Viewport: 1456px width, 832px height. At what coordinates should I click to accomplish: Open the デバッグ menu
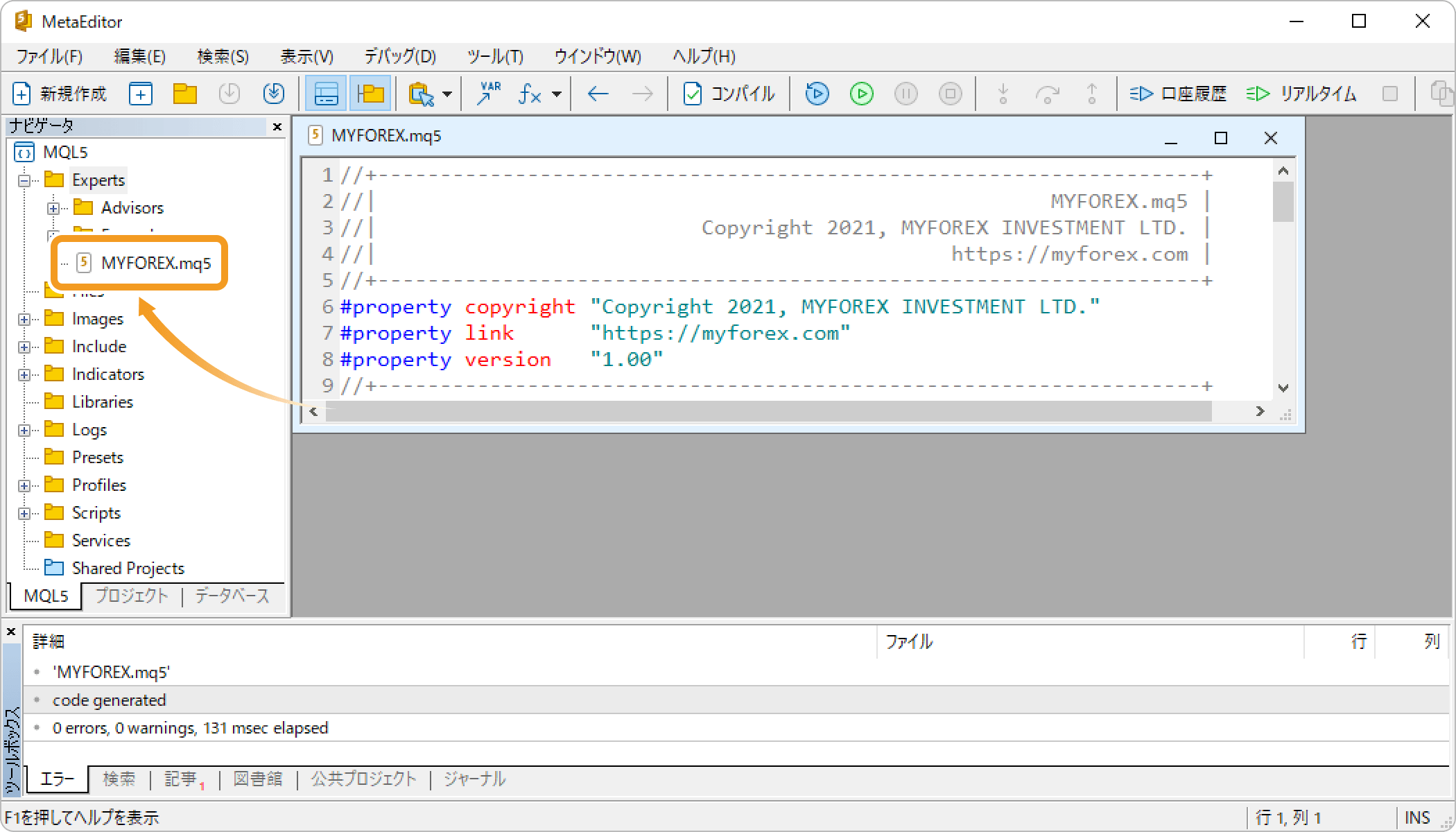pyautogui.click(x=400, y=56)
